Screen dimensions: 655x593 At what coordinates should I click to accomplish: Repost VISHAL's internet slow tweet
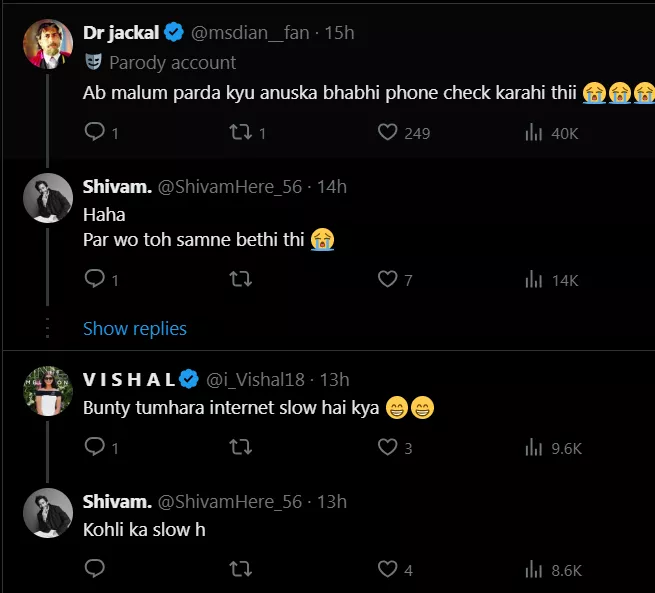(x=241, y=448)
